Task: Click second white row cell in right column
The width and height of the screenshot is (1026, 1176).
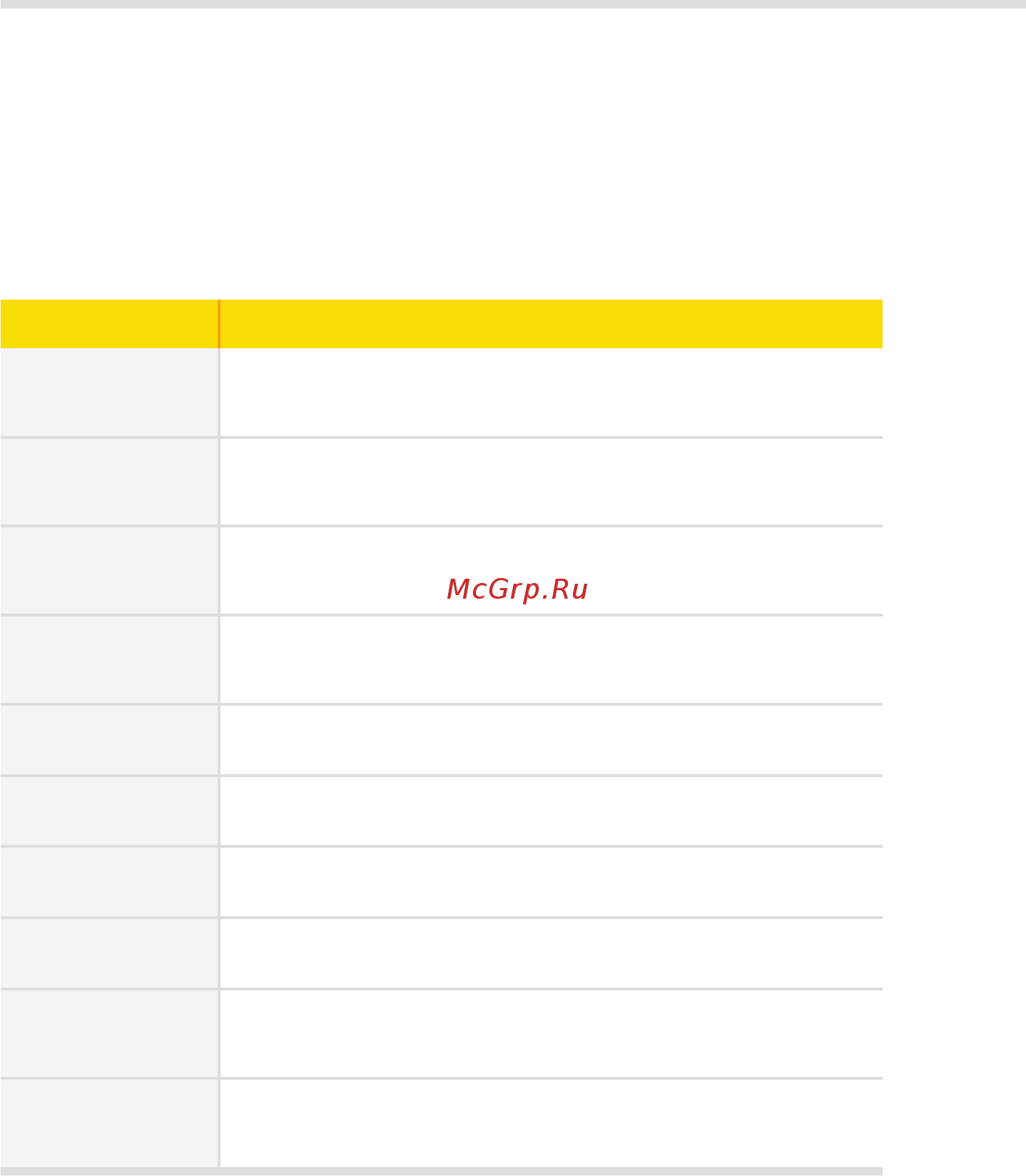Action: (552, 482)
